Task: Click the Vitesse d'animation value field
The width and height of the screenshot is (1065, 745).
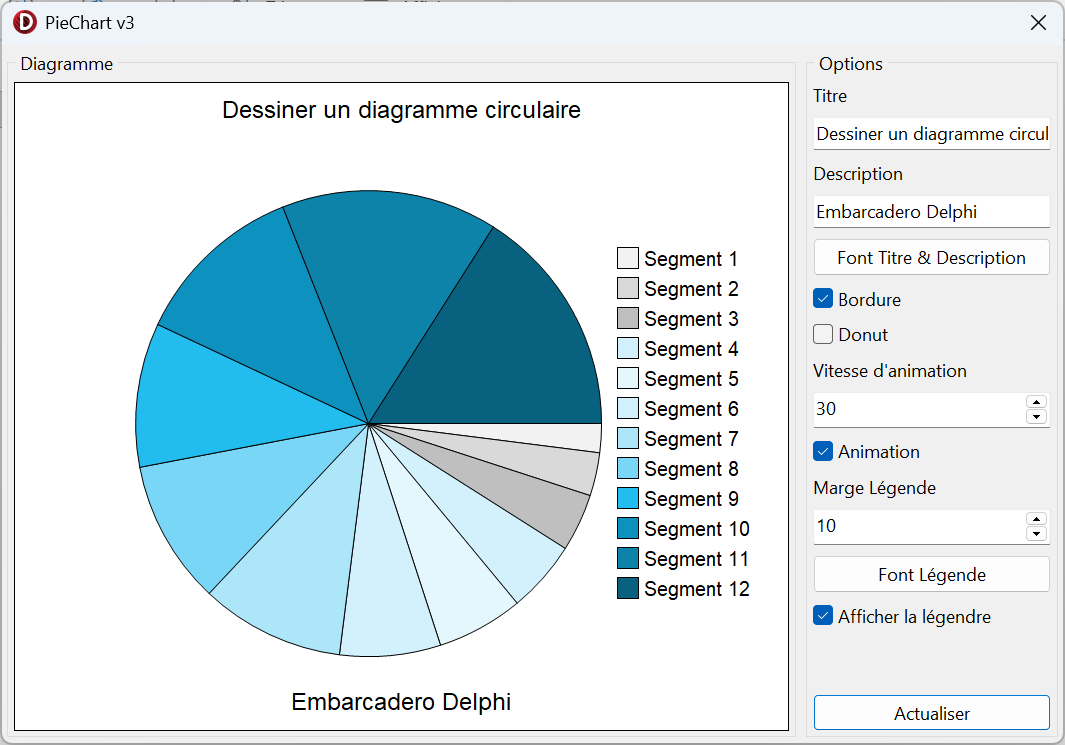Action: (x=919, y=409)
